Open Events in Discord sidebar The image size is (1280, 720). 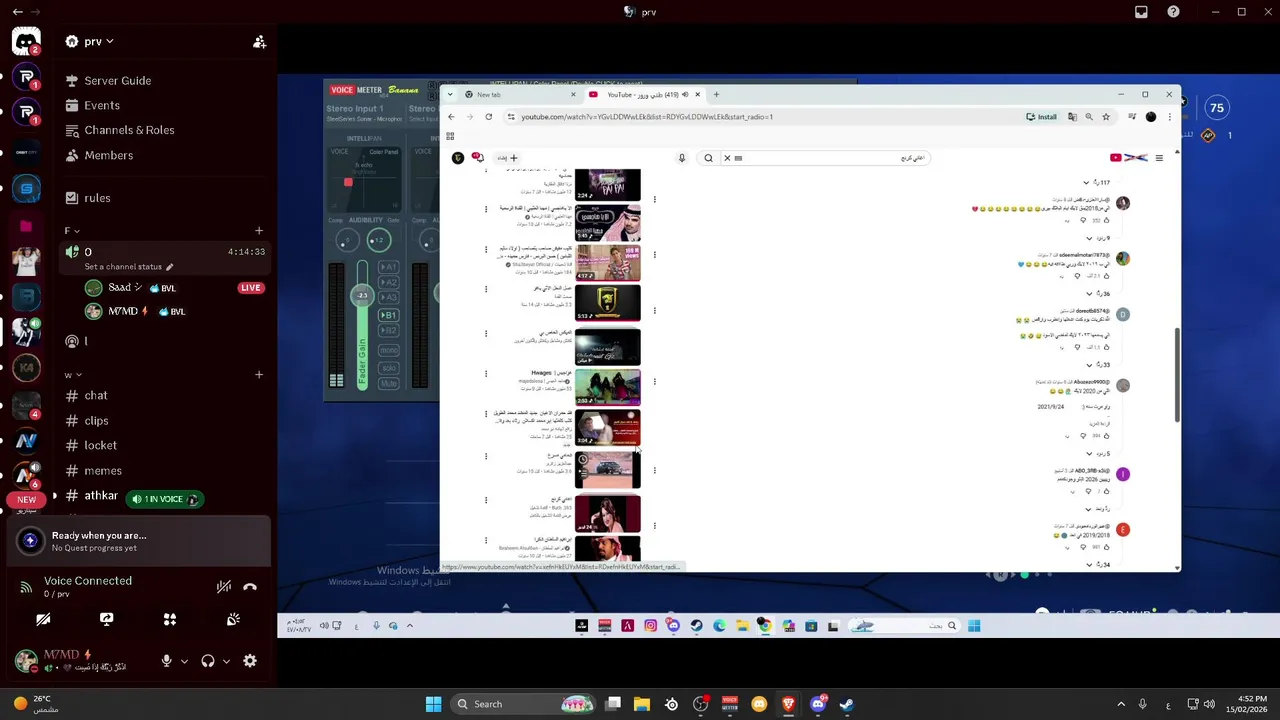coord(101,105)
